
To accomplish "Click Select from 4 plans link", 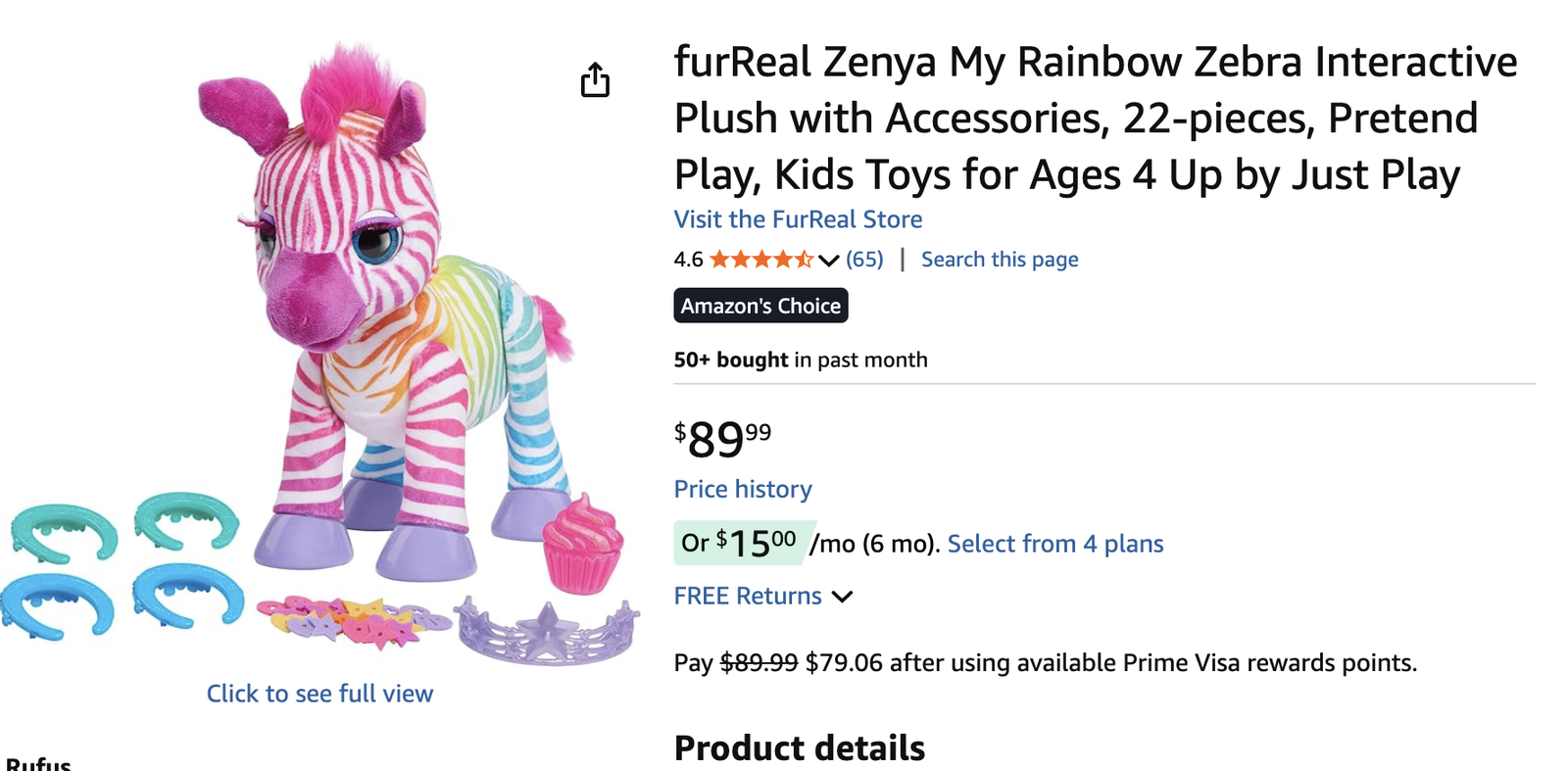I will [x=1054, y=544].
